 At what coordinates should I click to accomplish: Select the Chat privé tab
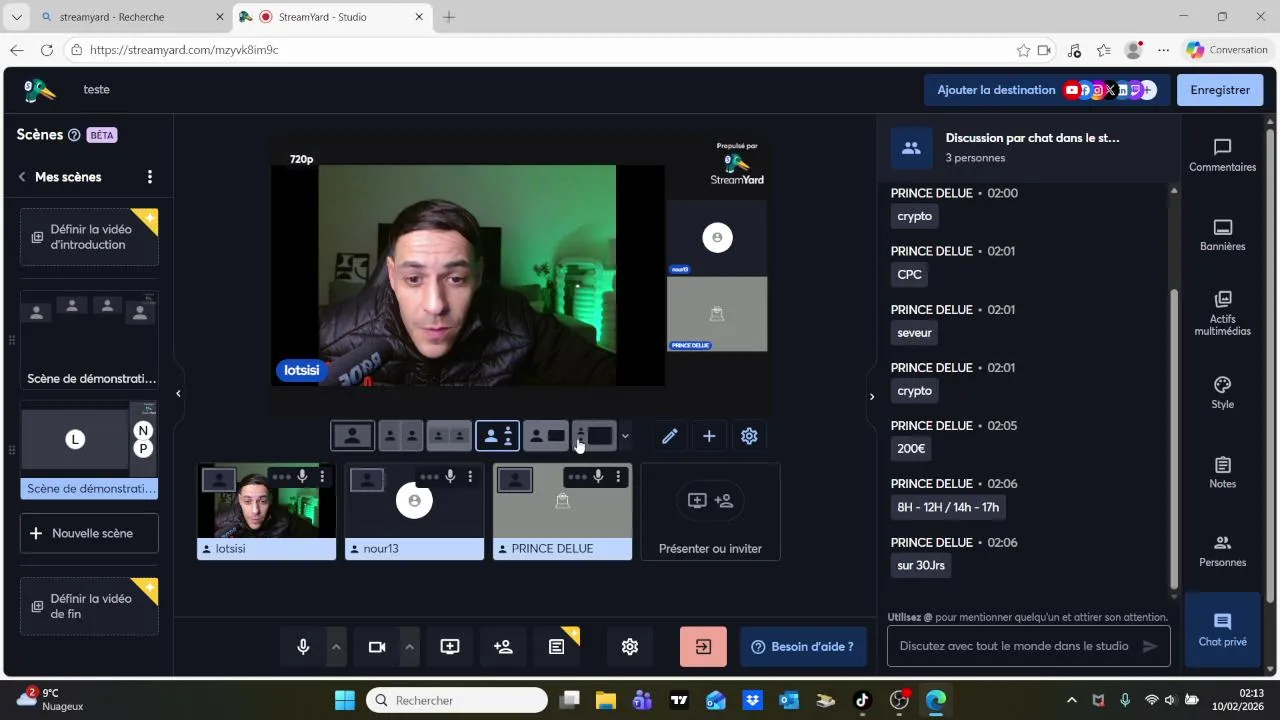(1222, 630)
